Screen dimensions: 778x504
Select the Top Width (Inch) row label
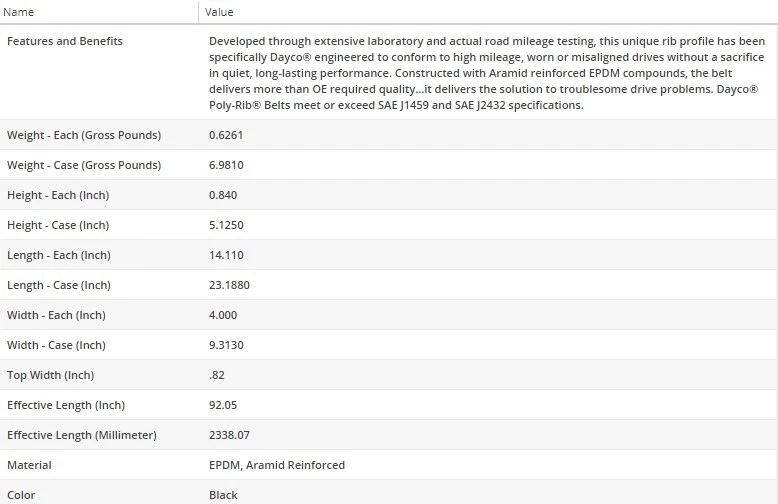tap(50, 375)
